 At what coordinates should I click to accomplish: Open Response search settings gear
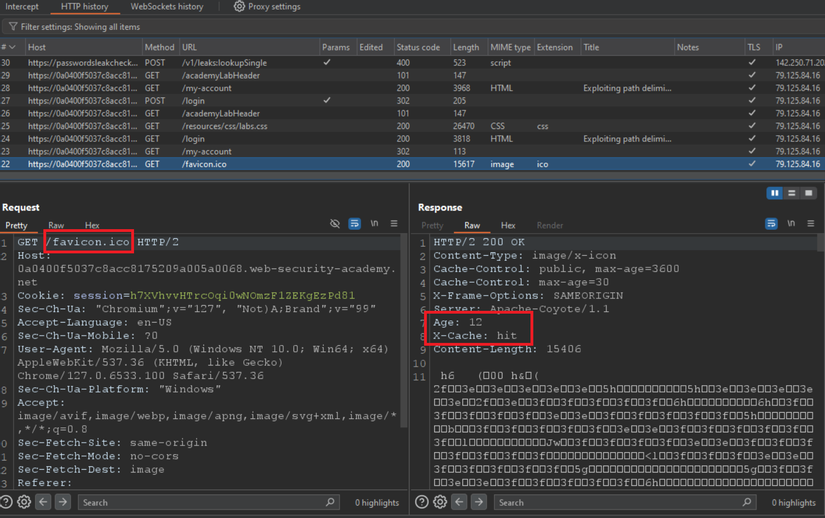(440, 502)
